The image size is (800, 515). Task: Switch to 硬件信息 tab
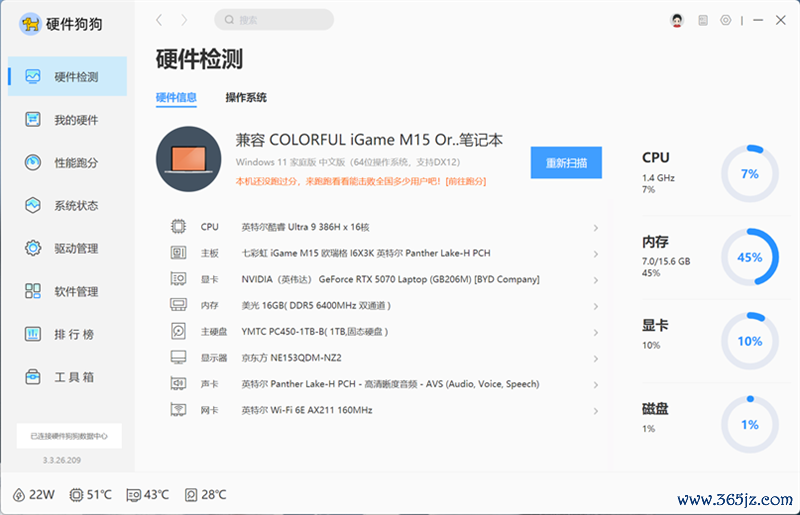[x=176, y=97]
